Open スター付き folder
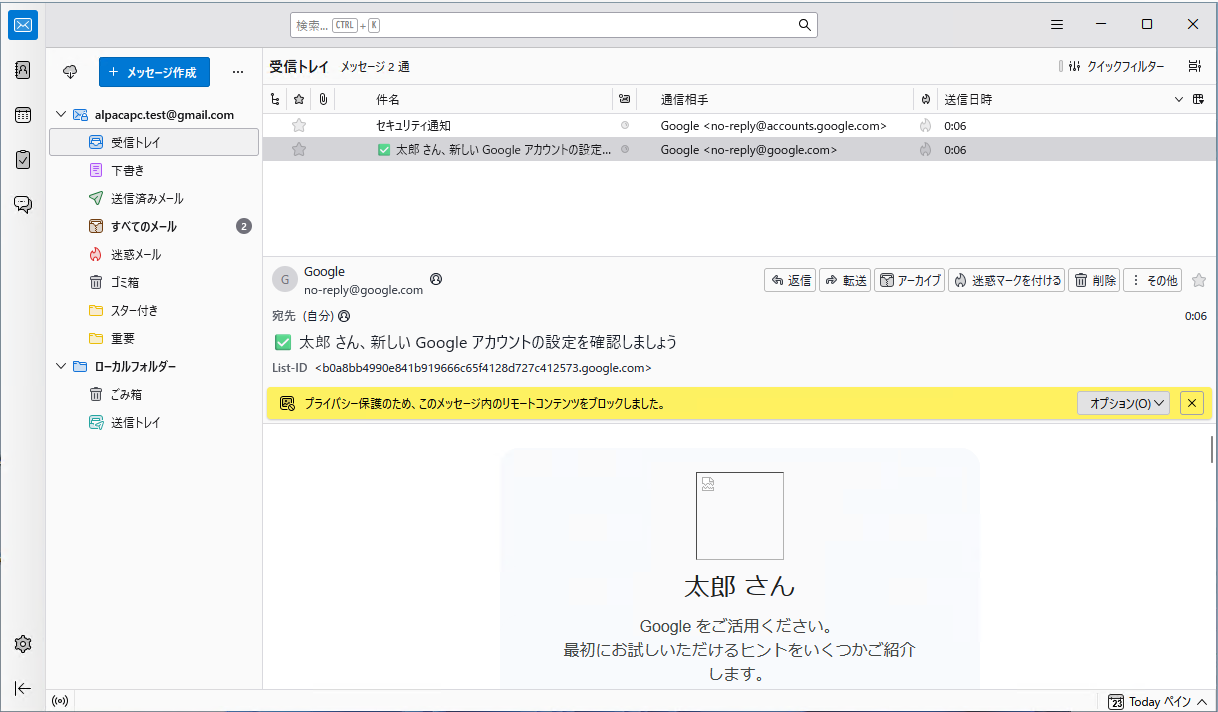The image size is (1218, 712). click(154, 311)
